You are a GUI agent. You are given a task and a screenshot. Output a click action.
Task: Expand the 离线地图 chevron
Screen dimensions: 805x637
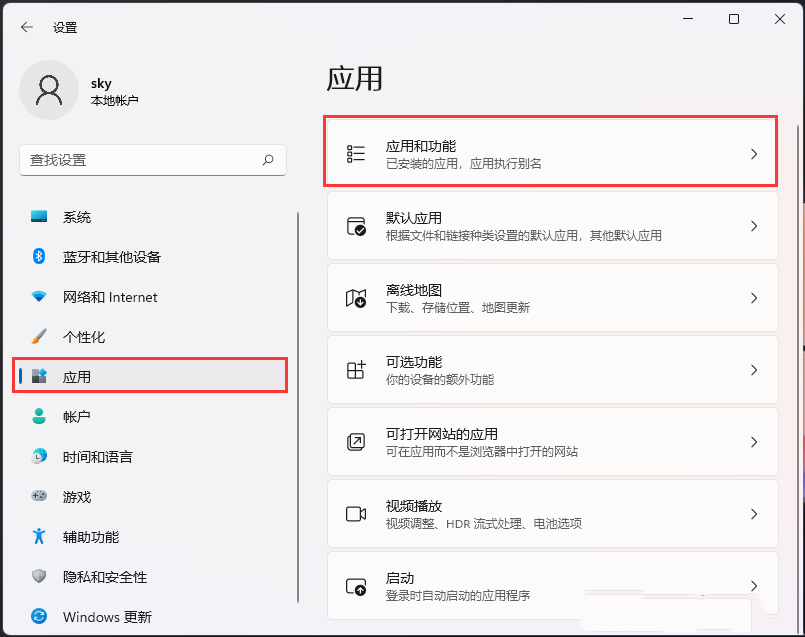tap(754, 295)
